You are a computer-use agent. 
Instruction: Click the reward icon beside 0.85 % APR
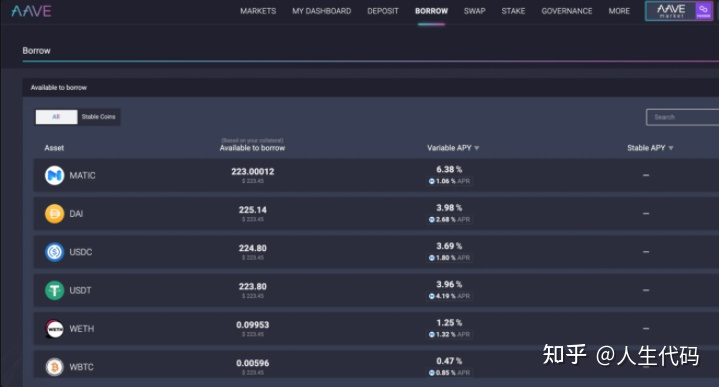pos(431,373)
